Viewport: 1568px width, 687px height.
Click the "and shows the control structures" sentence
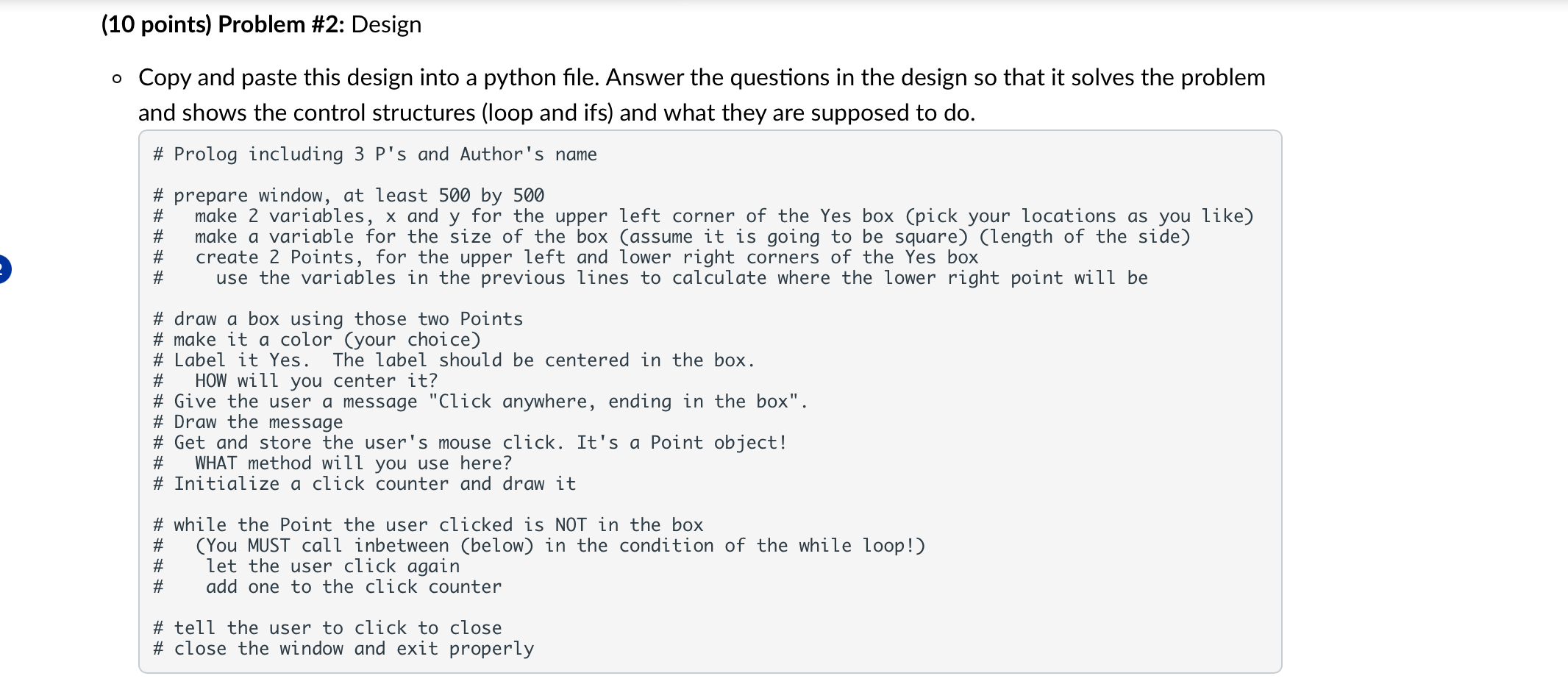(x=556, y=113)
